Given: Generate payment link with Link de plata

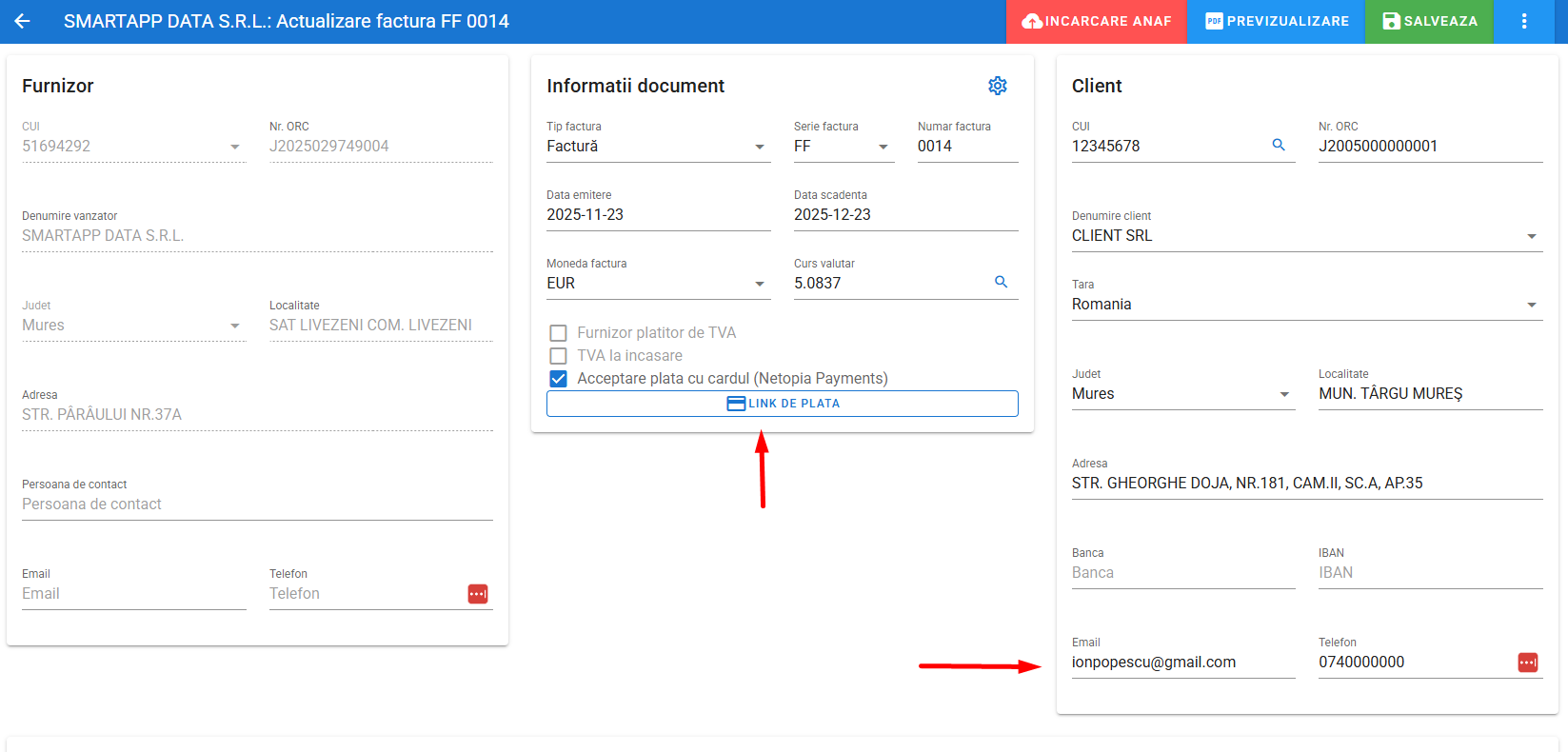Looking at the screenshot, I should 782,404.
